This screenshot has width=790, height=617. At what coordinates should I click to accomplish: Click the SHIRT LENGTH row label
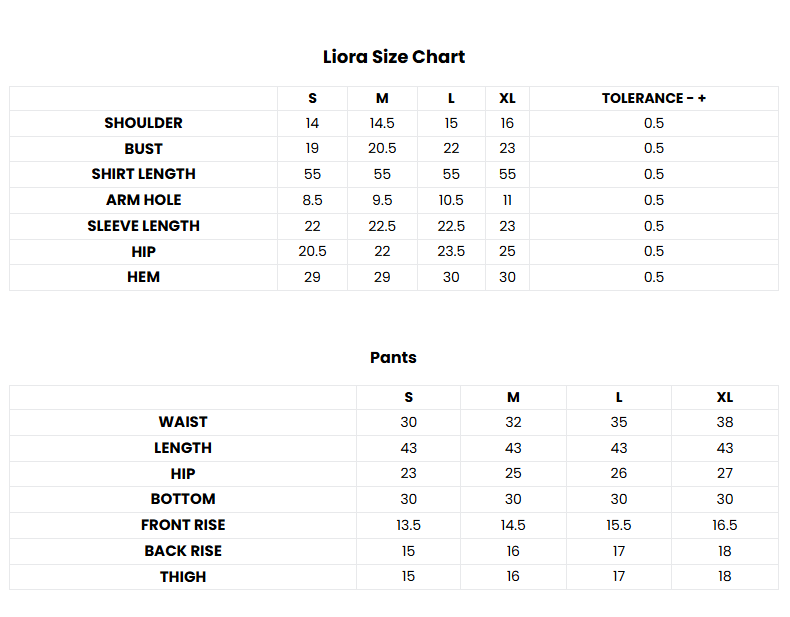pyautogui.click(x=143, y=174)
